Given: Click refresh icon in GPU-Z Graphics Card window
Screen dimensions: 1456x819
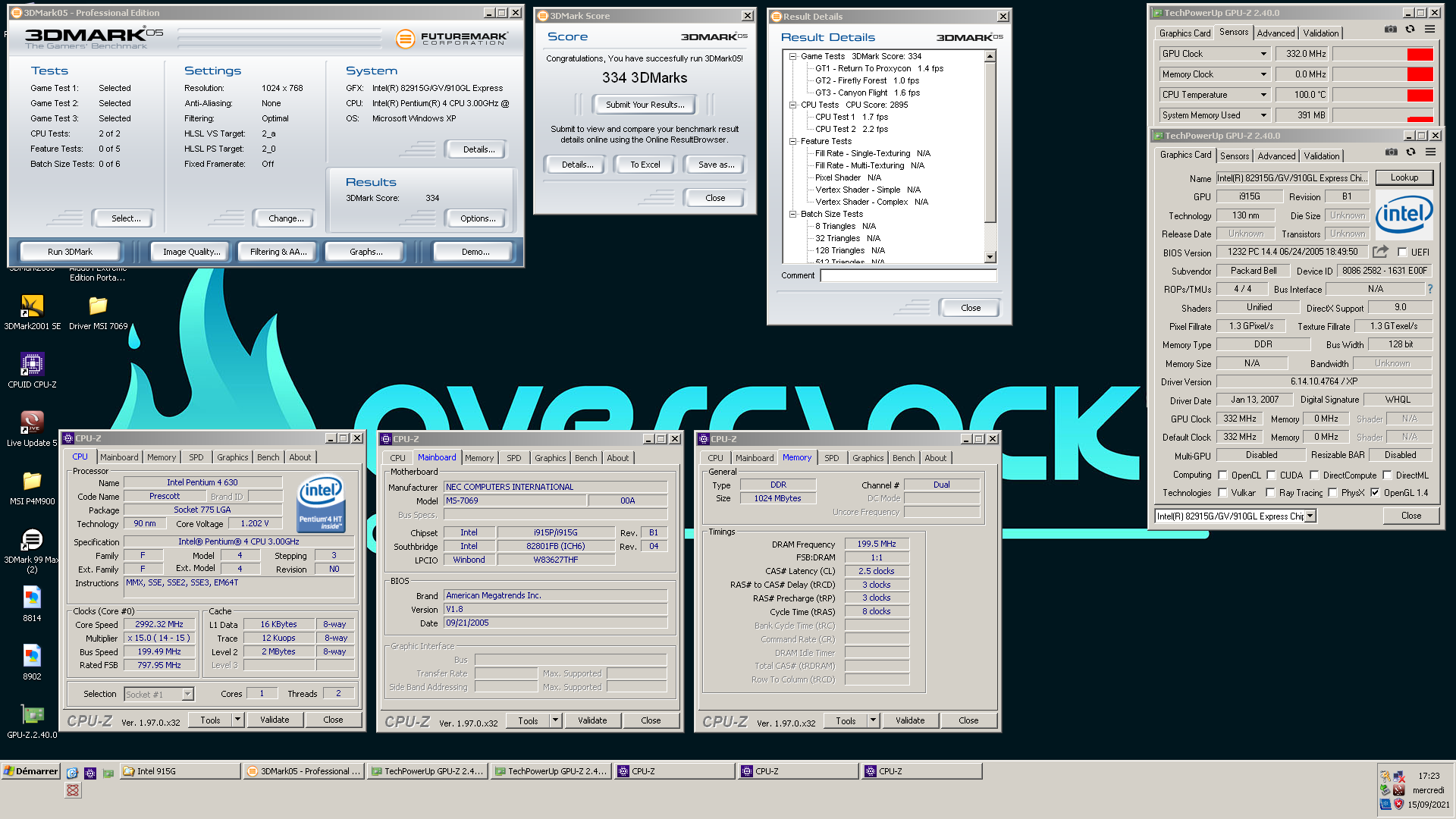Looking at the screenshot, I should tap(1410, 152).
